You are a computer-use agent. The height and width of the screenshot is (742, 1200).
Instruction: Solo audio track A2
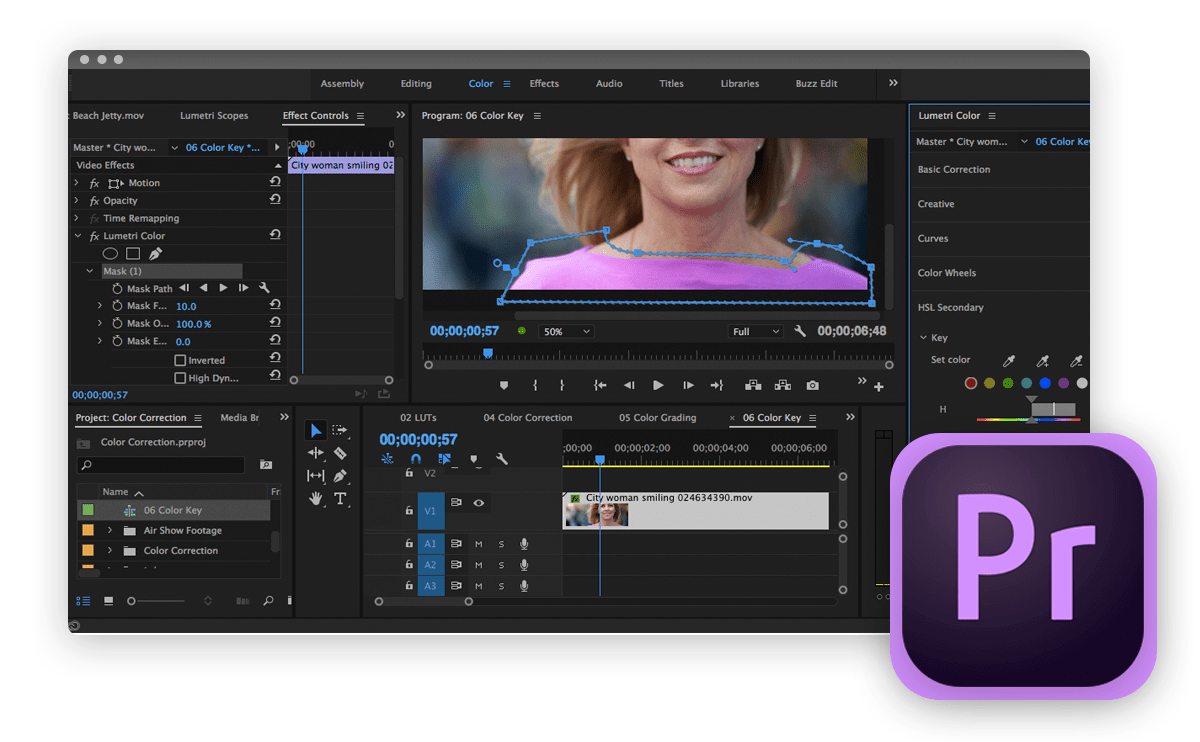(501, 565)
